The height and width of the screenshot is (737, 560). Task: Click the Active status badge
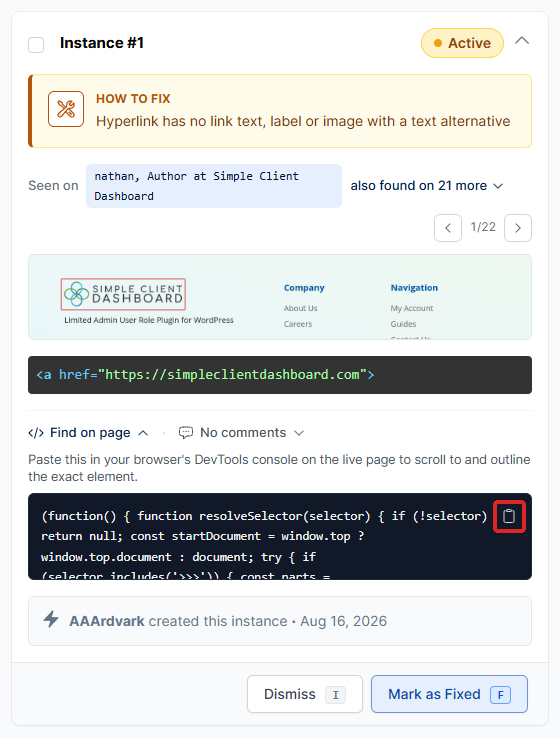[462, 43]
